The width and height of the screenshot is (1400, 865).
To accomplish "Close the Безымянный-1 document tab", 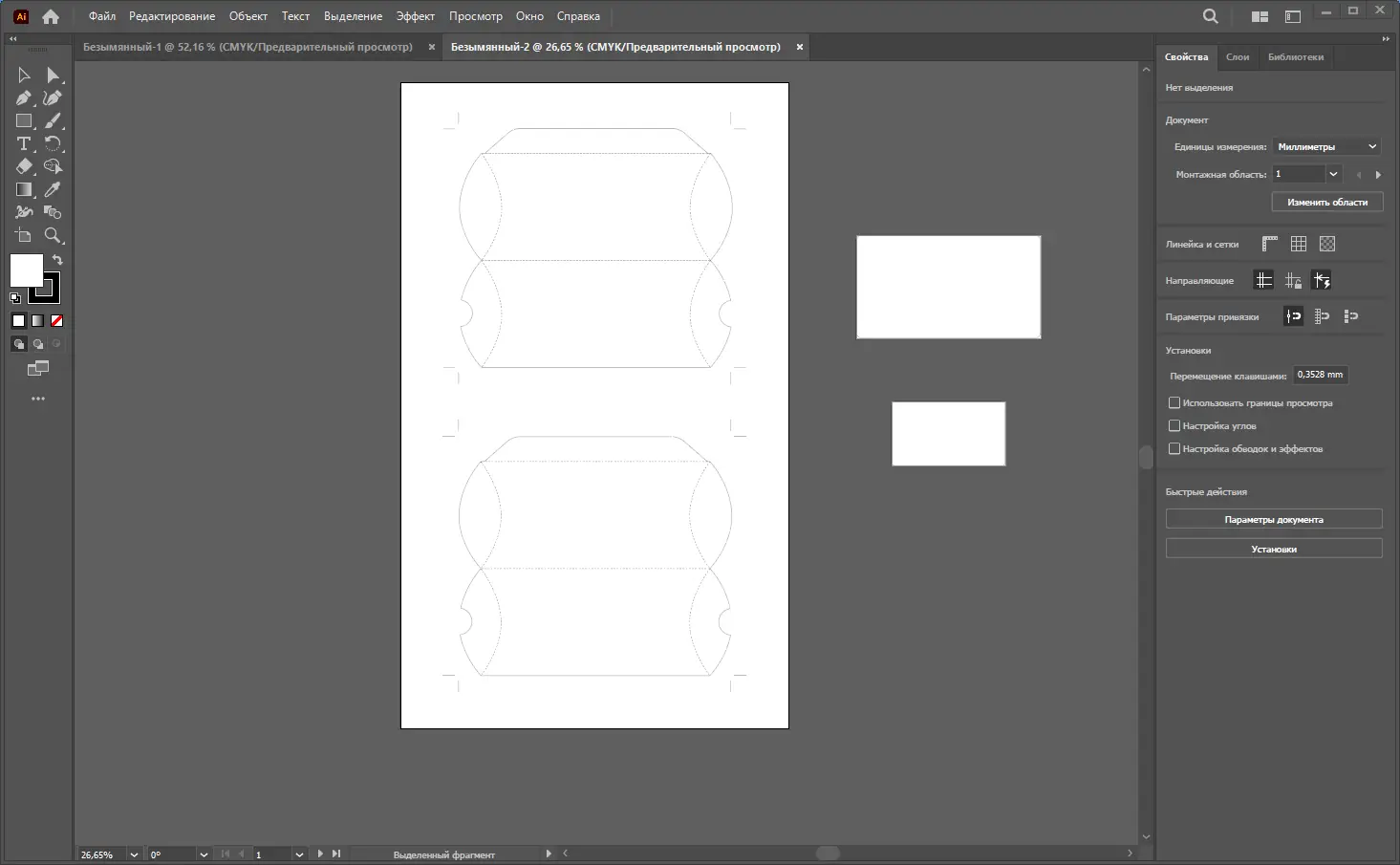I will [x=432, y=47].
